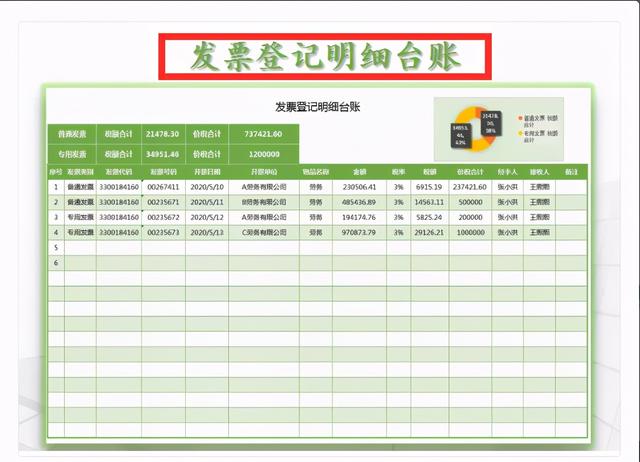Select the 737421.60 total cell
This screenshot has width=640, height=462.
pyautogui.click(x=263, y=134)
